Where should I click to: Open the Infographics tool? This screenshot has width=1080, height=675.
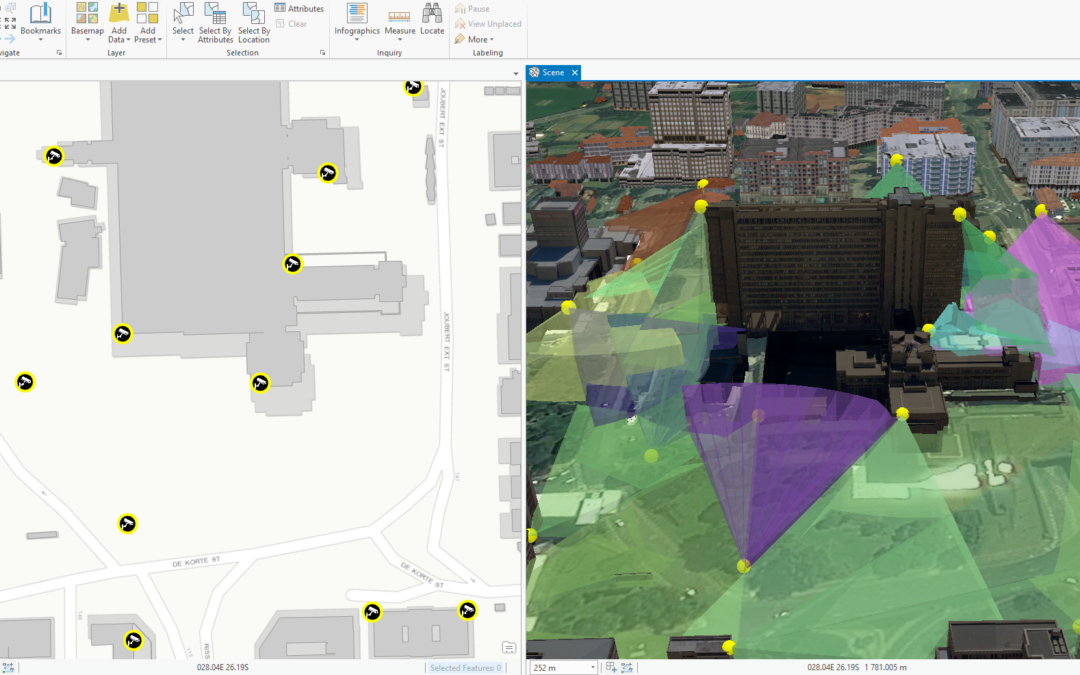[x=357, y=14]
